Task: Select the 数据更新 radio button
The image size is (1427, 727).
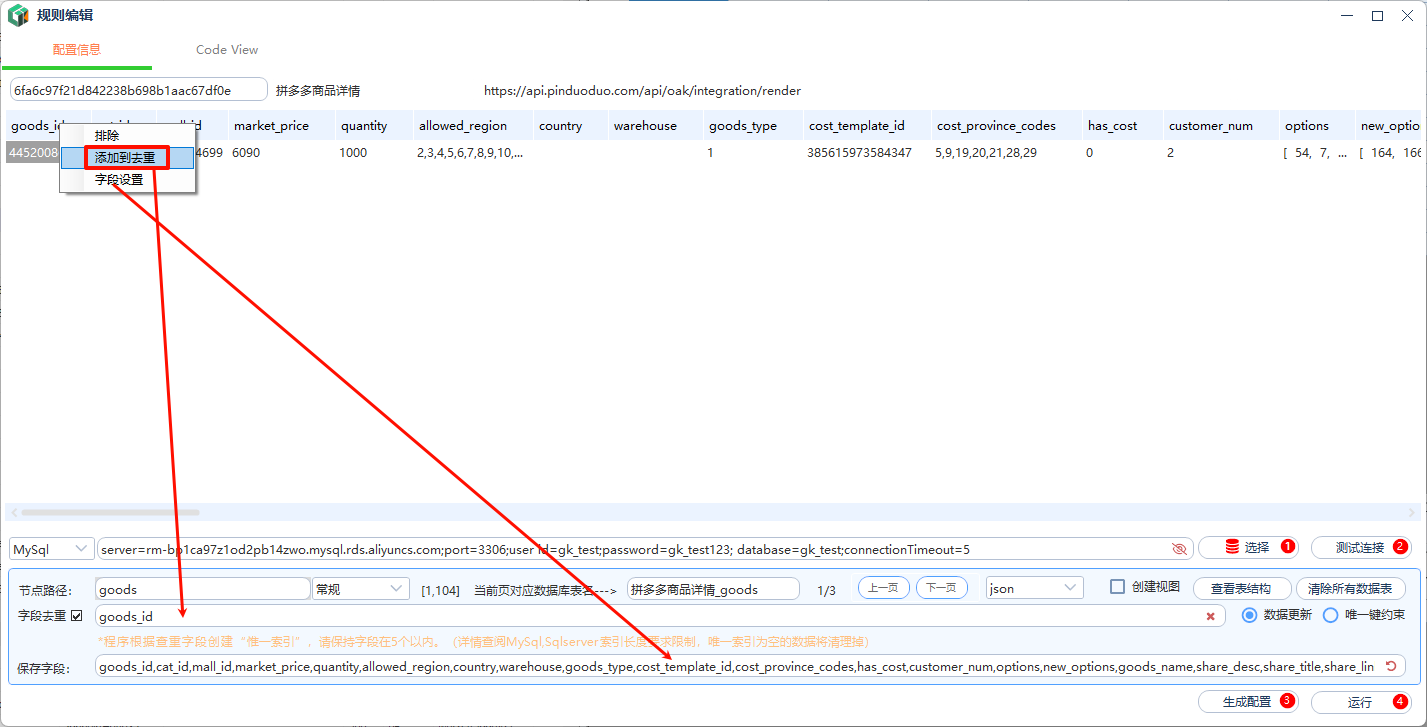Action: point(1248,615)
